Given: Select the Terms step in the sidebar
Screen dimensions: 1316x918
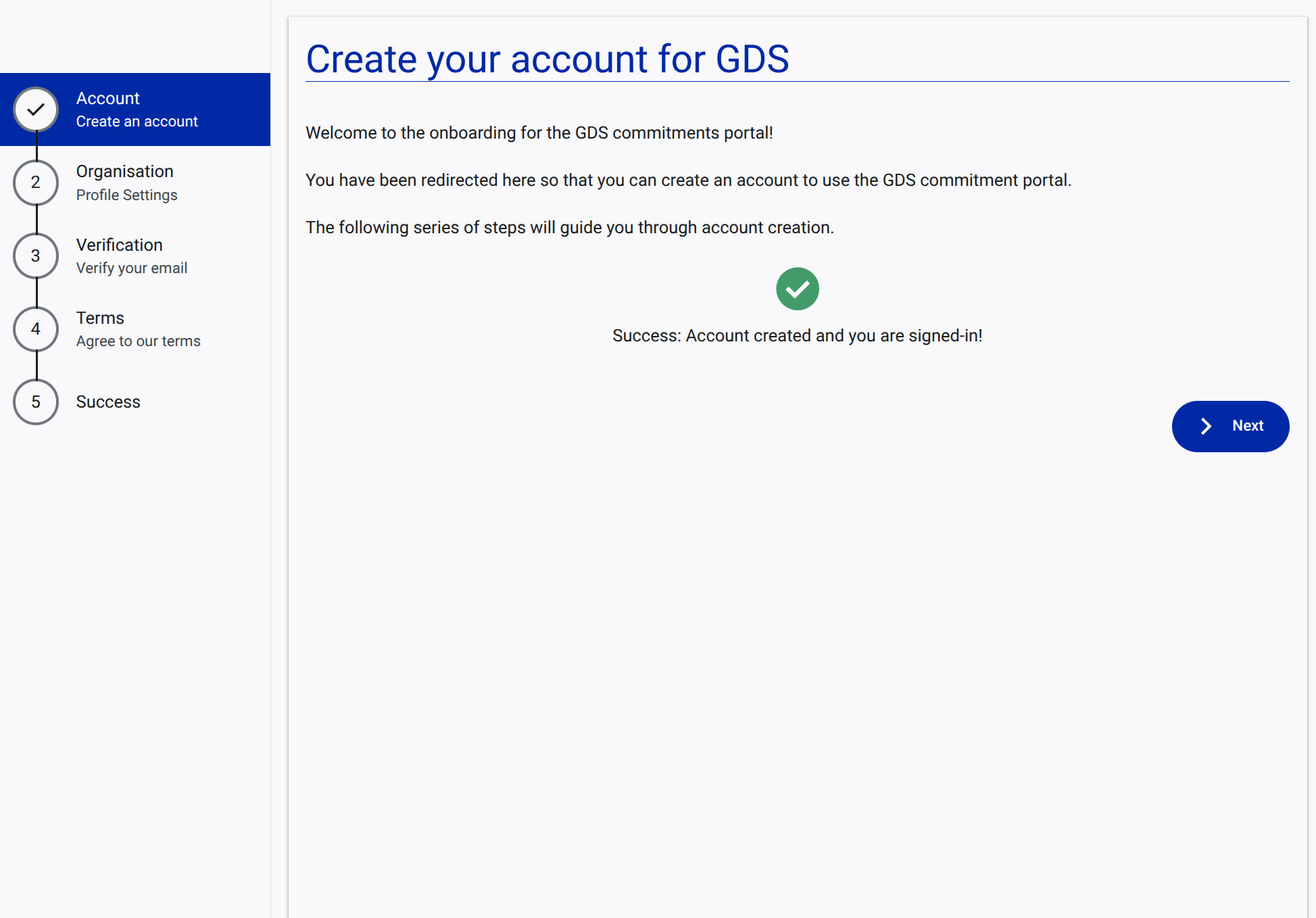Looking at the screenshot, I should [100, 329].
